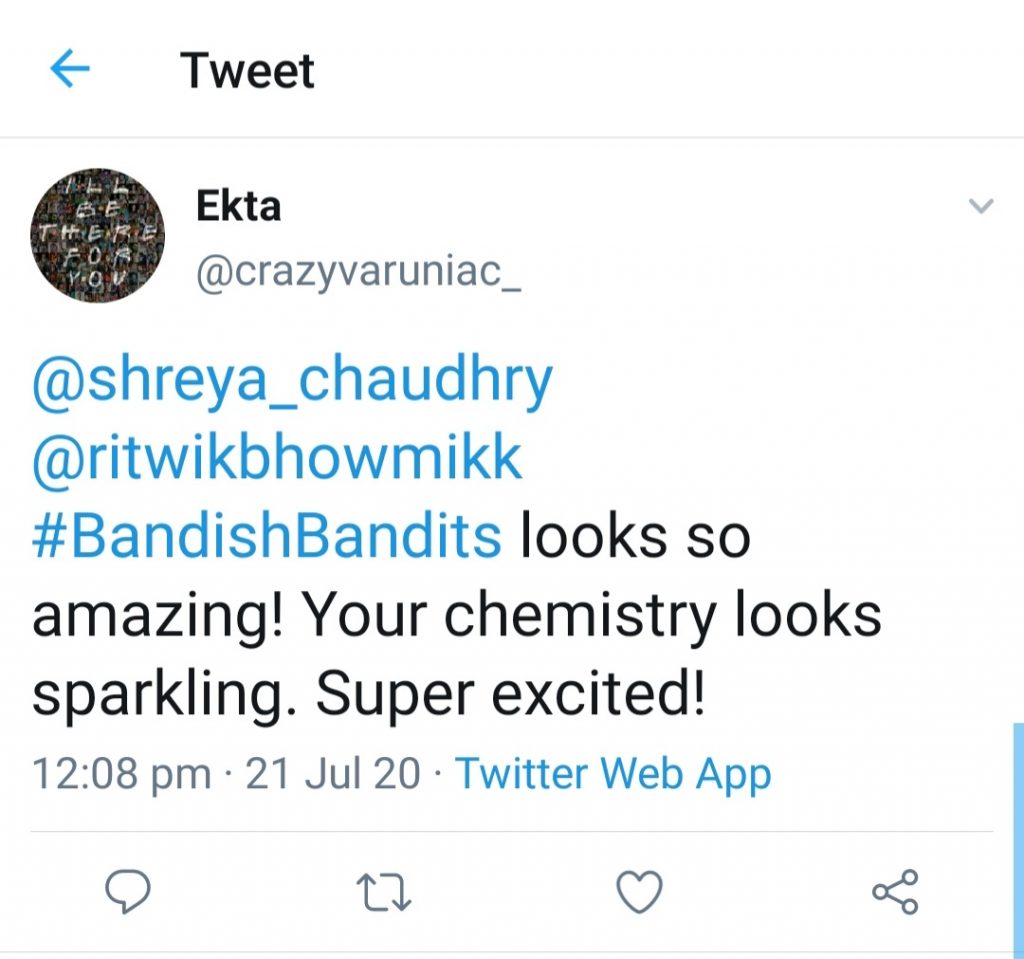Click the 21 Jul 20 date
The height and width of the screenshot is (959, 1024).
point(333,775)
